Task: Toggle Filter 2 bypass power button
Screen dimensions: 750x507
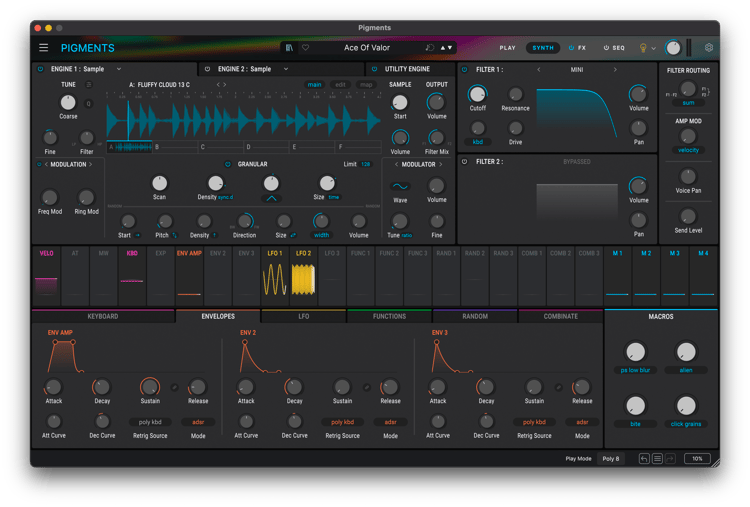Action: tap(465, 161)
